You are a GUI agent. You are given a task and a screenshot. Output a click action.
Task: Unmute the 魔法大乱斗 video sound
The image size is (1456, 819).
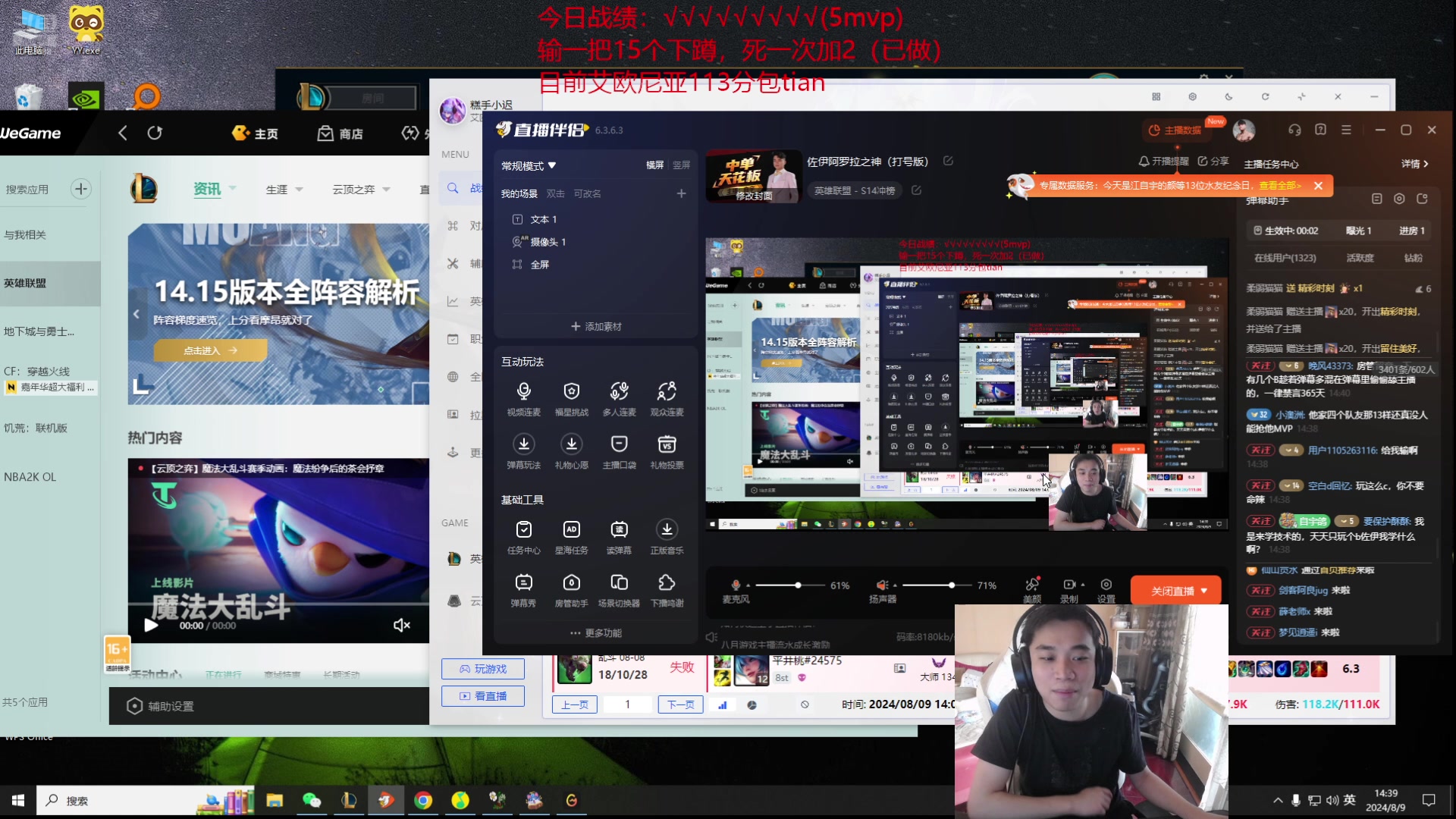tap(401, 625)
